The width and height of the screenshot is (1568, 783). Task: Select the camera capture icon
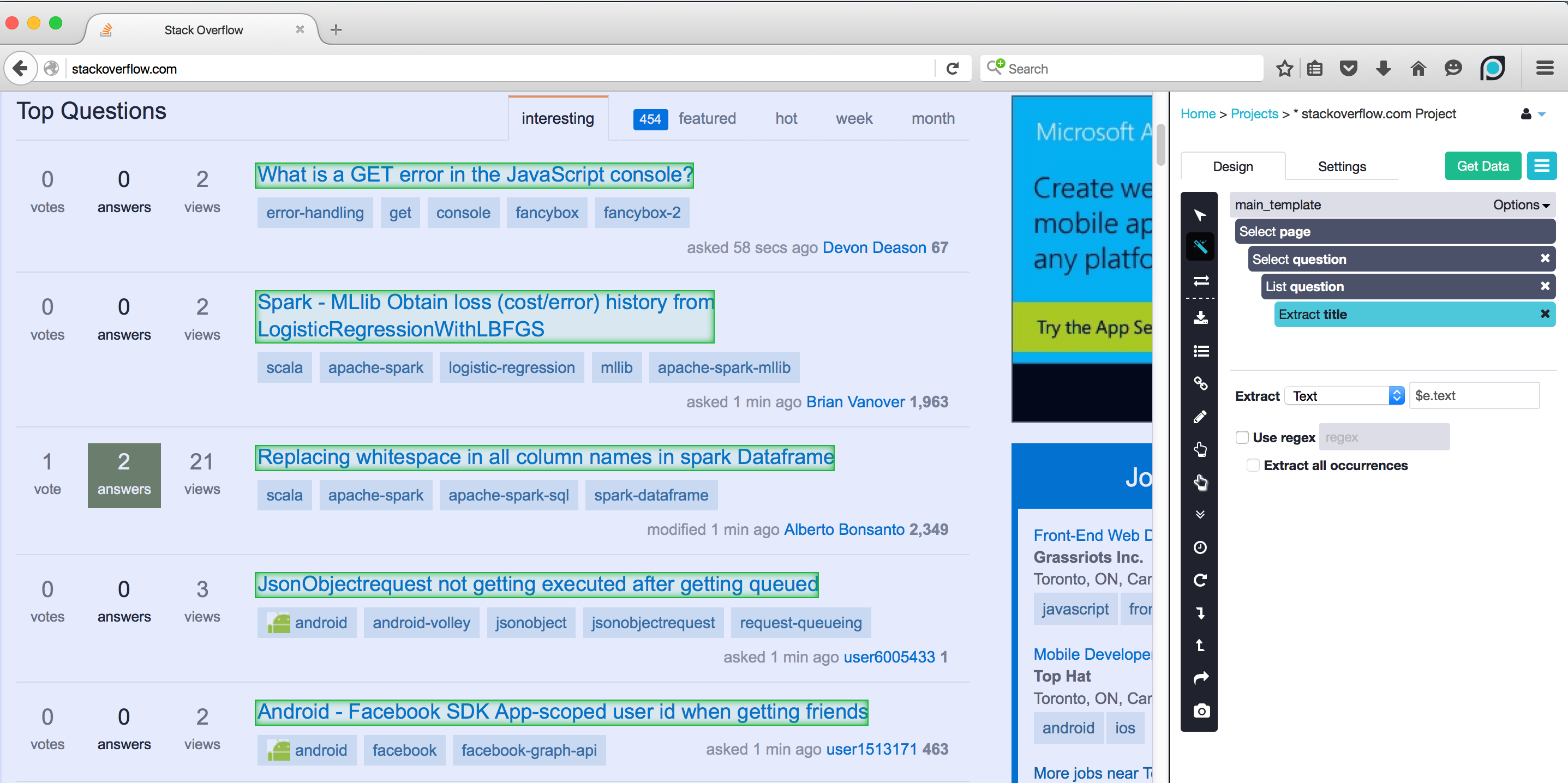1200,710
